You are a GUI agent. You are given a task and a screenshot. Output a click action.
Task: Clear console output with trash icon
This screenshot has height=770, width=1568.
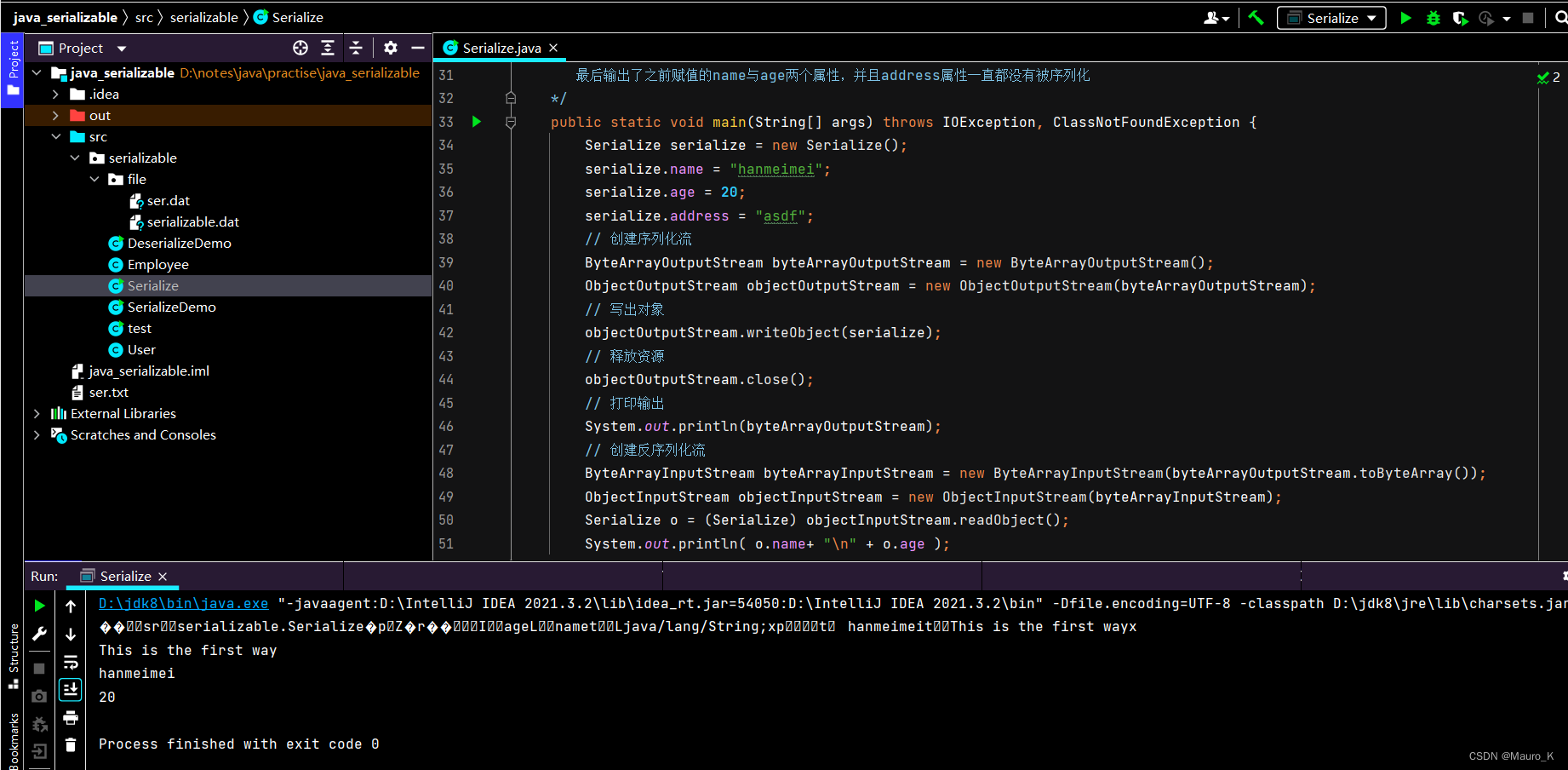(71, 744)
